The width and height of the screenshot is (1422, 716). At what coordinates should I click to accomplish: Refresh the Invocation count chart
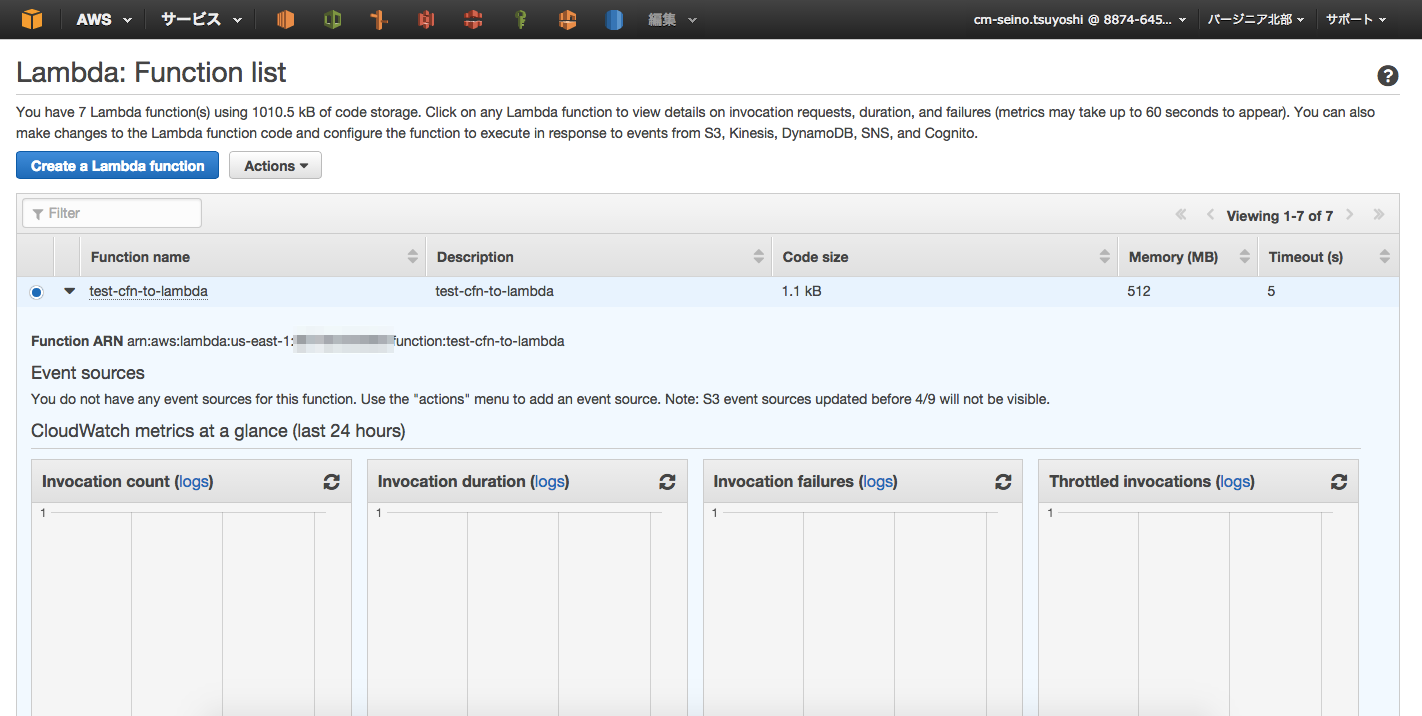(331, 481)
